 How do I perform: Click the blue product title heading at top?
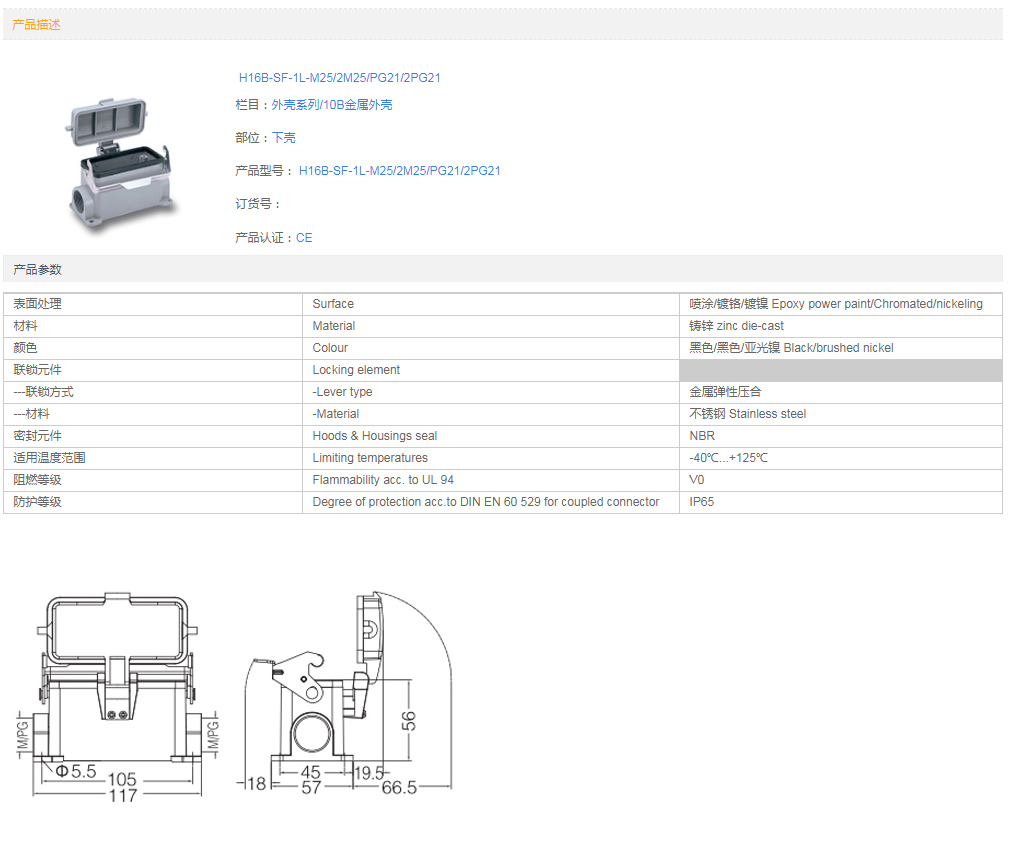[339, 78]
